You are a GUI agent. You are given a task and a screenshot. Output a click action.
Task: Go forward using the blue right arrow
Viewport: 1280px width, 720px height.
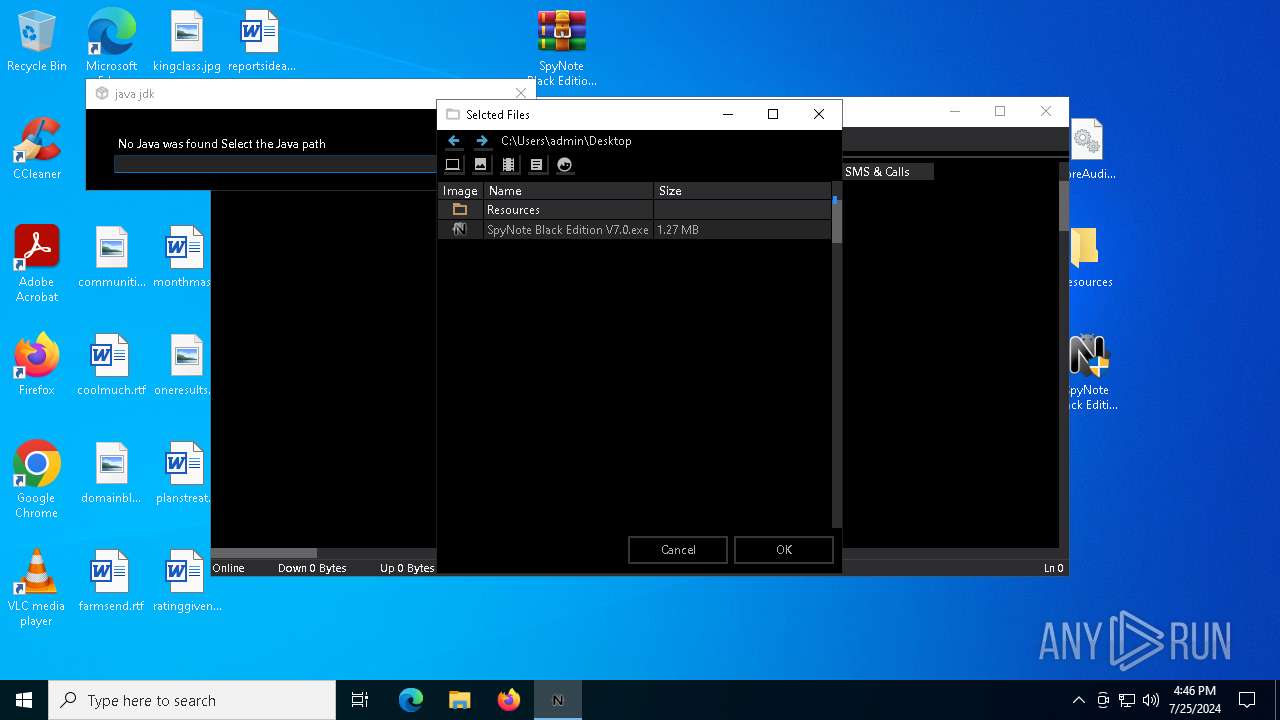(482, 141)
